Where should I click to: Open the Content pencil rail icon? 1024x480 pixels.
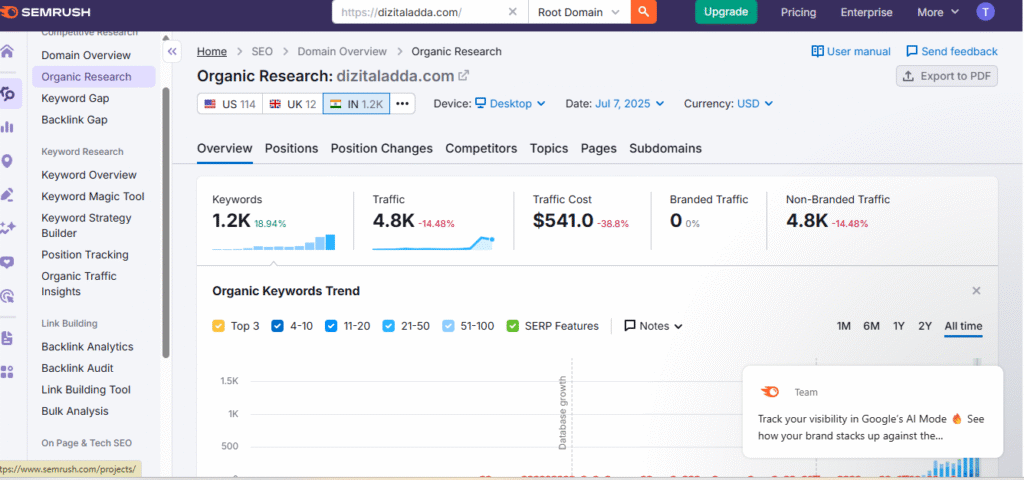pos(8,195)
